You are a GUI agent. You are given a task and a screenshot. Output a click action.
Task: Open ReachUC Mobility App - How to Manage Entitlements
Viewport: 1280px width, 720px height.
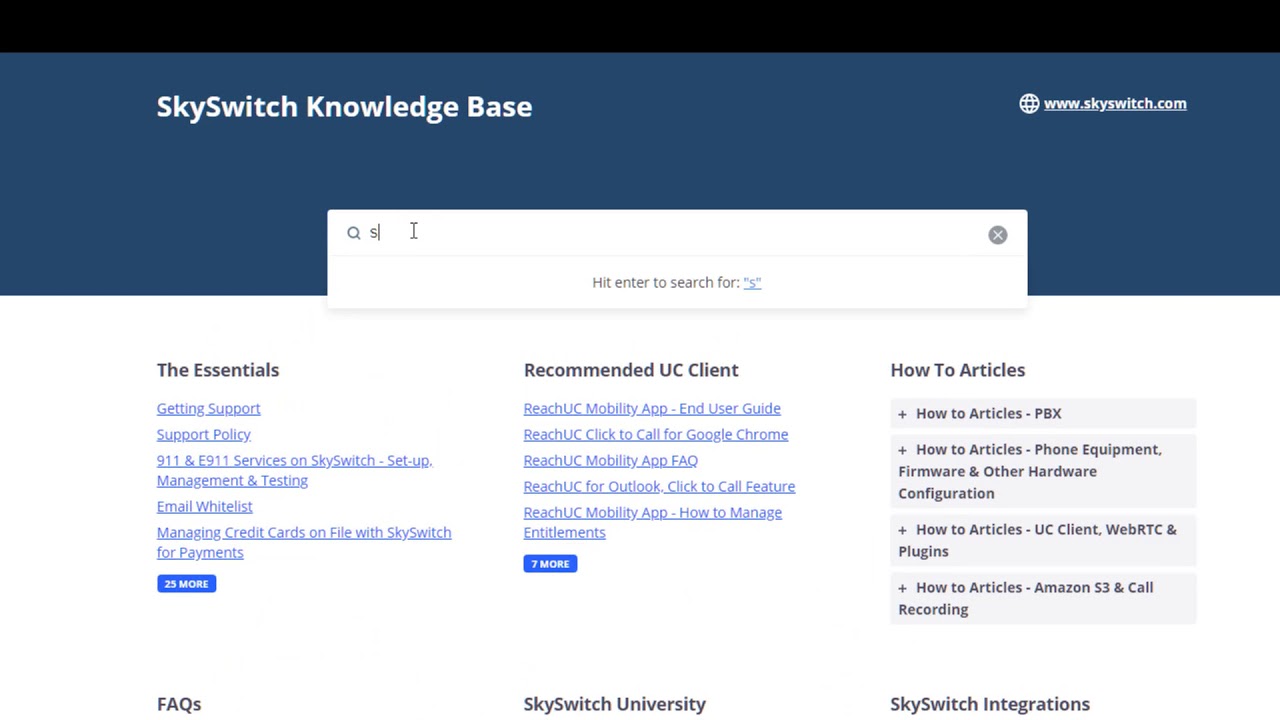(653, 522)
